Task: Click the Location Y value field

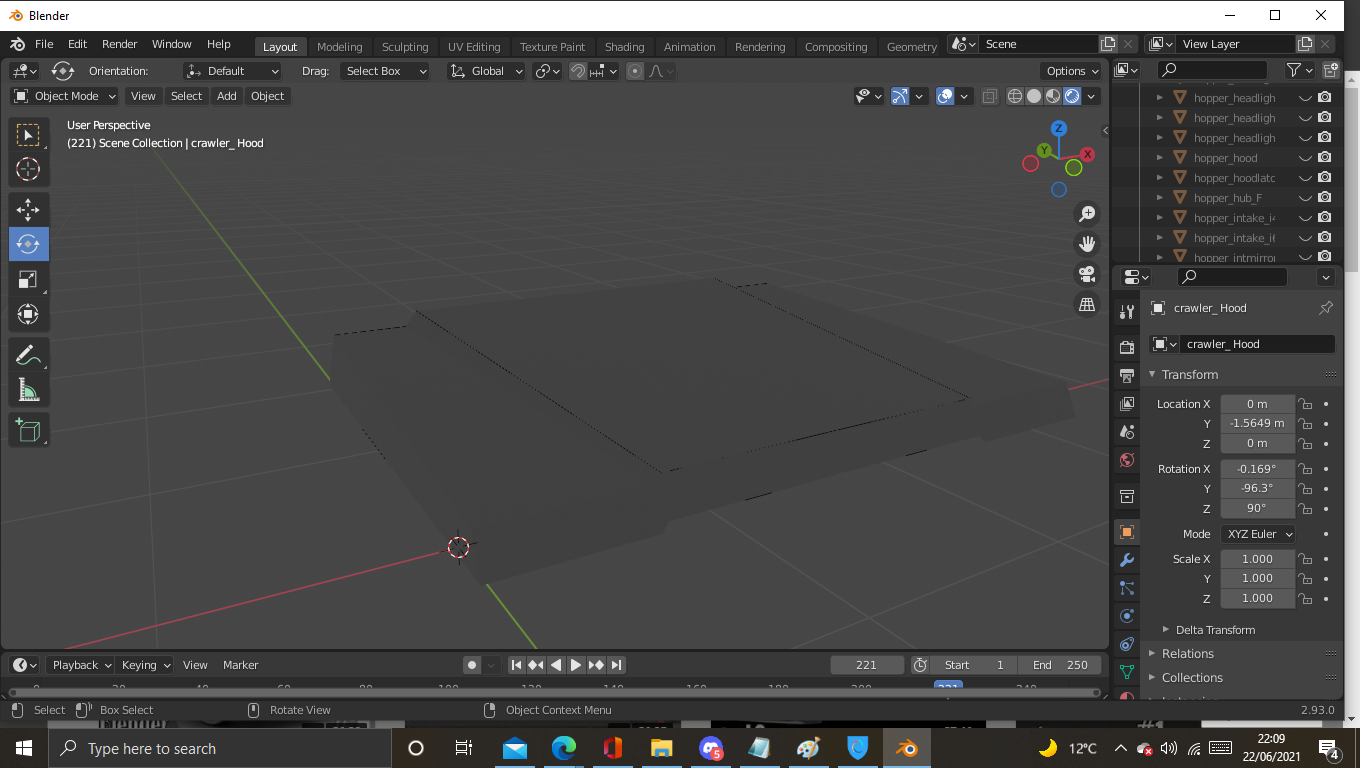Action: tap(1257, 424)
